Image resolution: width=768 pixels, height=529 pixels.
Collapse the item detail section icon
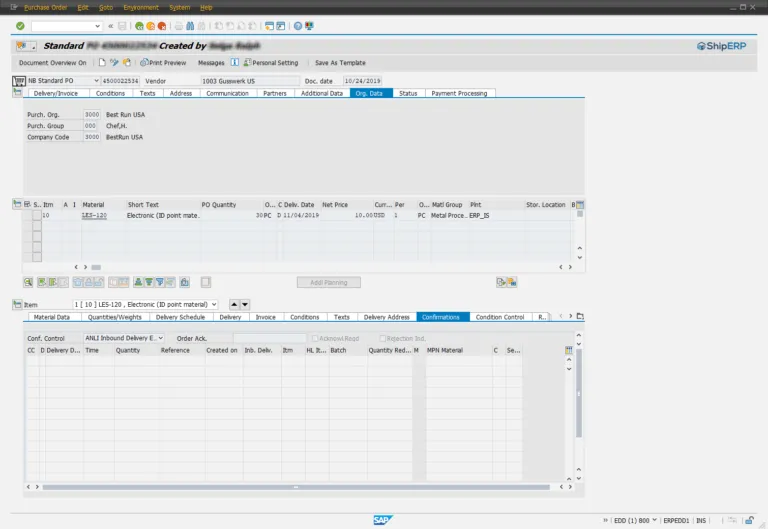coord(17,304)
